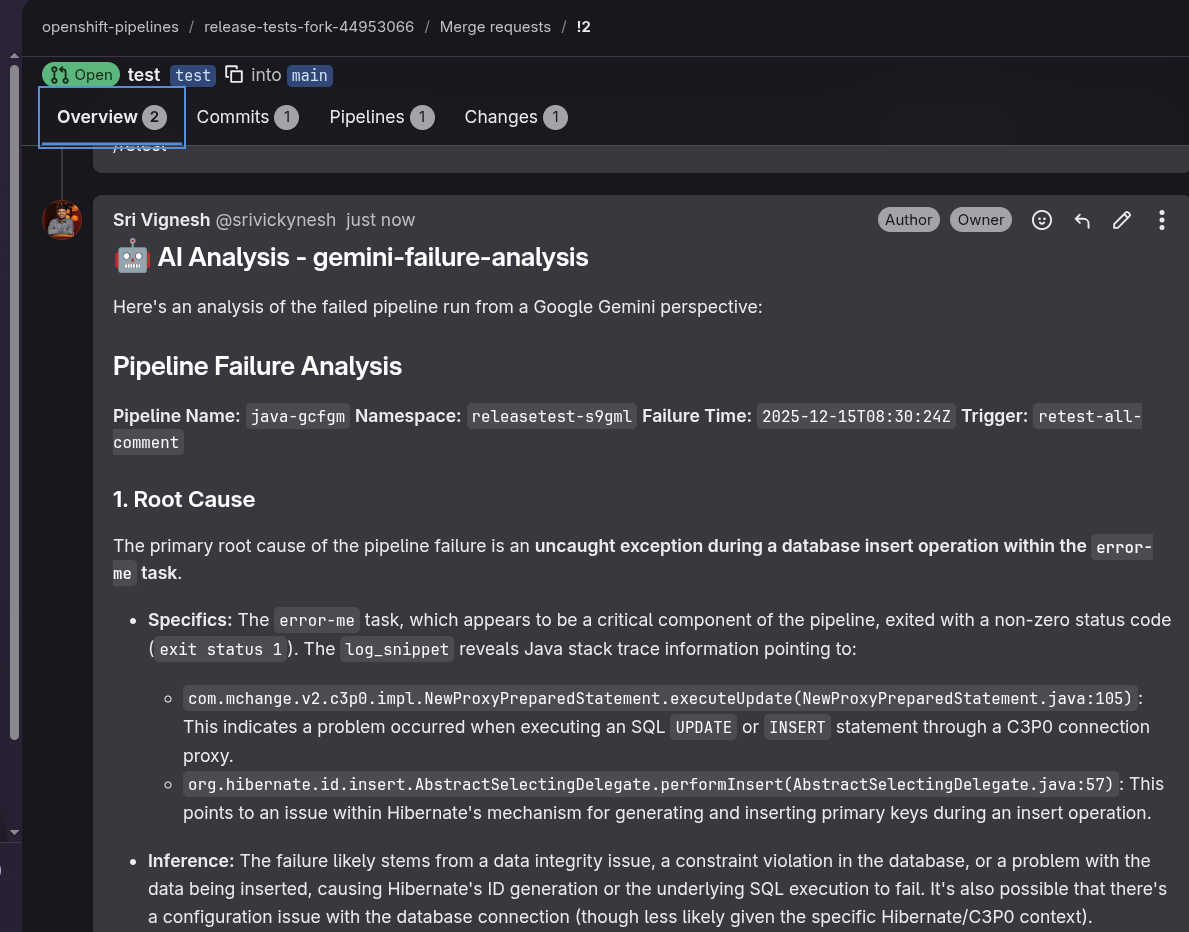Viewport: 1189px width, 932px height.
Task: Add emoji reaction to the comment
Action: pyautogui.click(x=1042, y=220)
